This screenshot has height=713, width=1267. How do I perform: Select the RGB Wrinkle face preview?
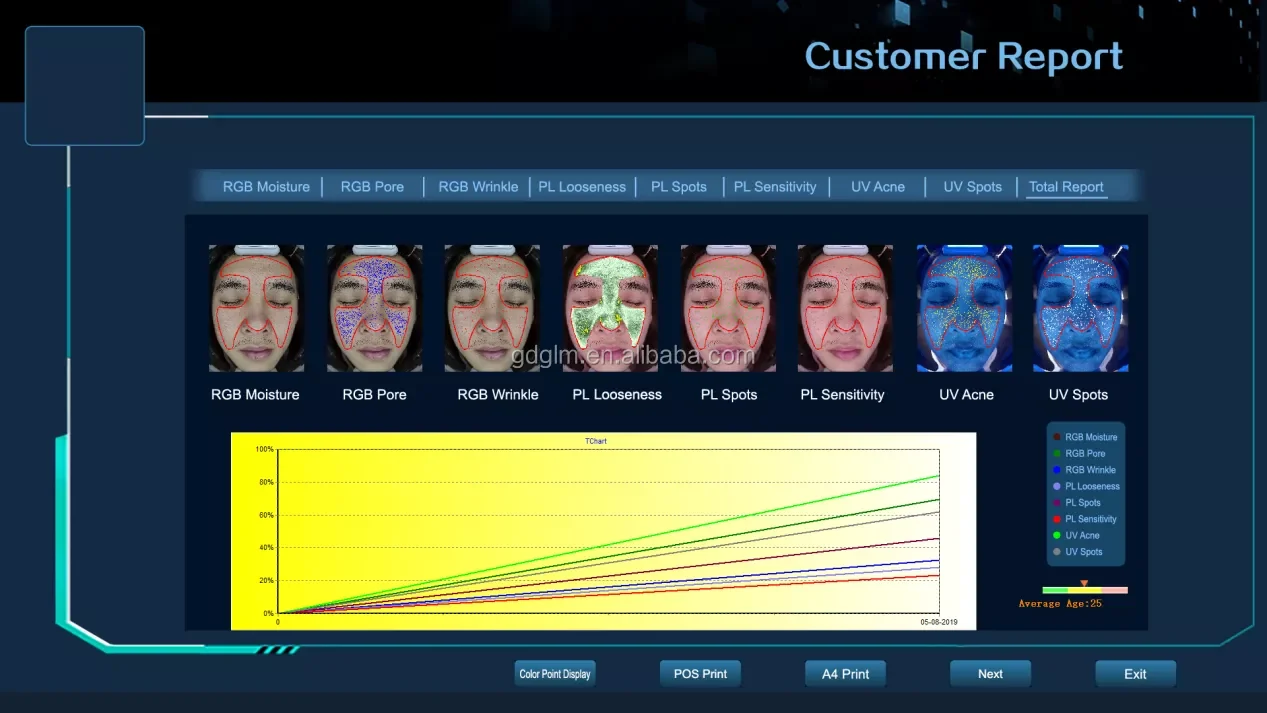(x=492, y=307)
